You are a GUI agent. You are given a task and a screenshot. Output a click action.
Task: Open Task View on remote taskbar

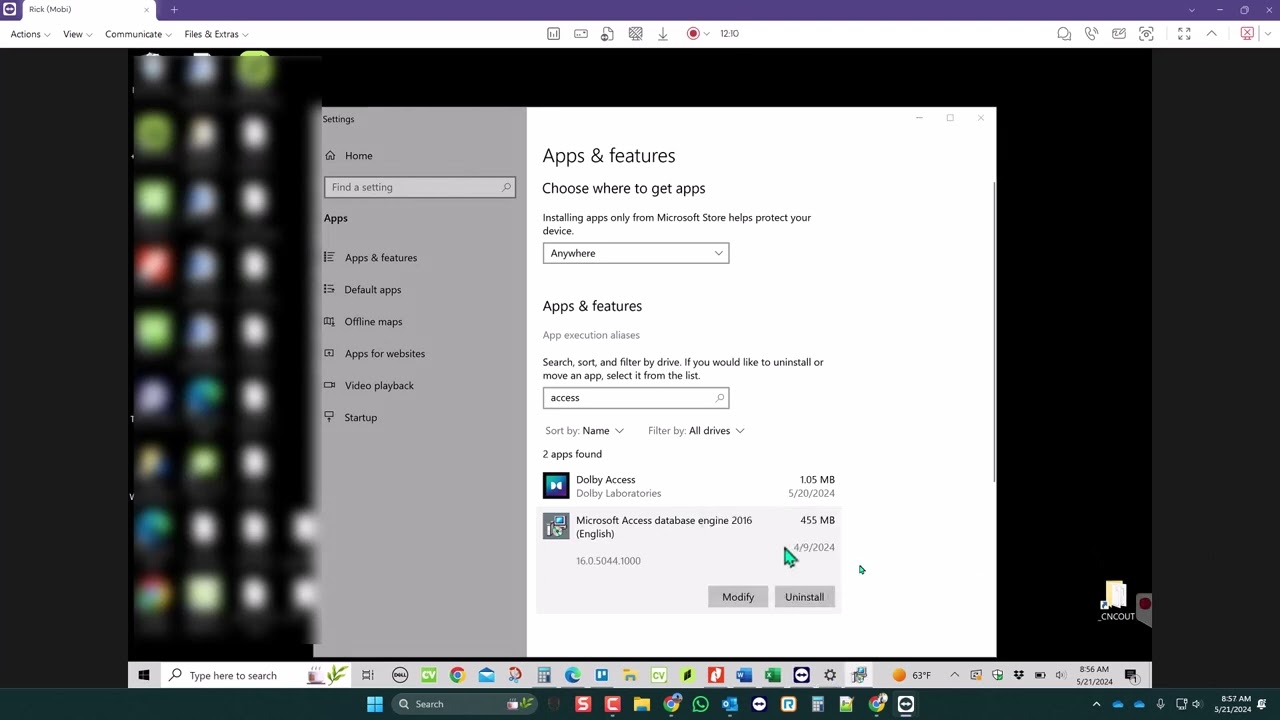coord(368,676)
